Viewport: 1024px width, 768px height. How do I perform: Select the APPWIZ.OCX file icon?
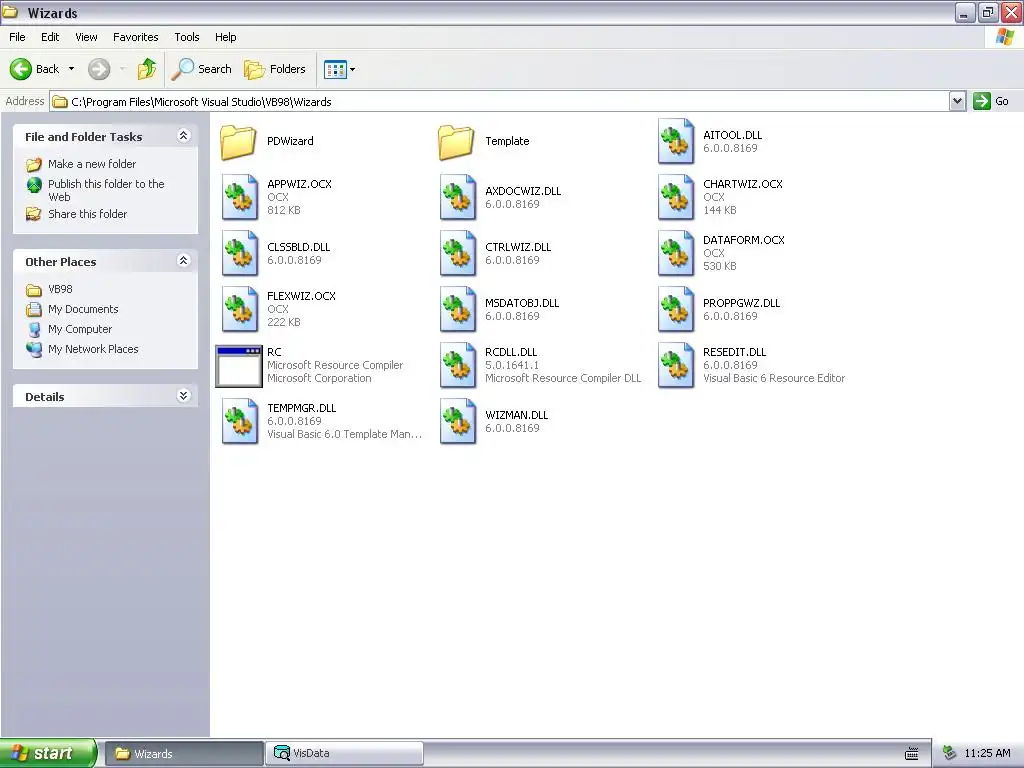240,197
